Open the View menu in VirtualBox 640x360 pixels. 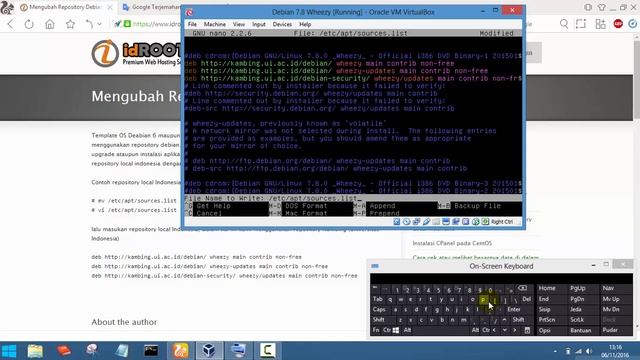pyautogui.click(x=239, y=24)
